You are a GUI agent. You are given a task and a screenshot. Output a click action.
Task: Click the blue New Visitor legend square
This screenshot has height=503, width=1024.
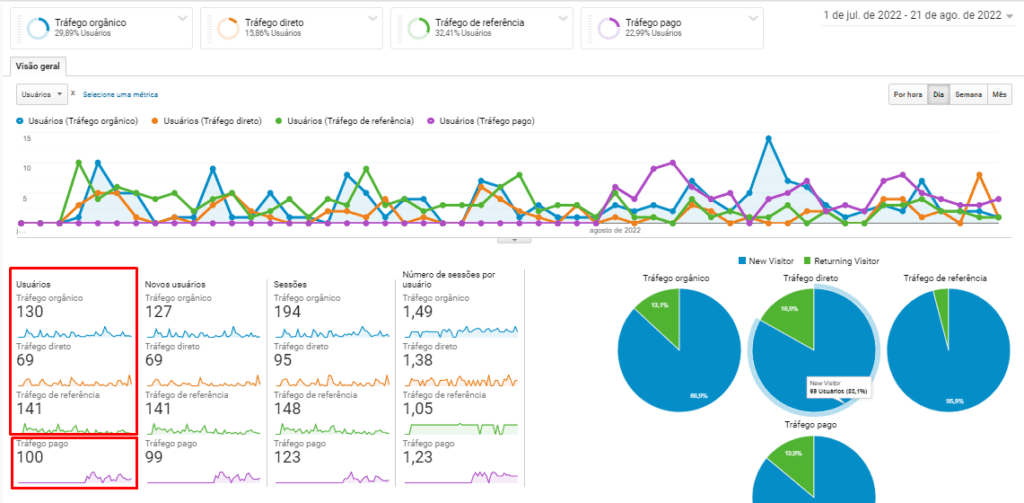[x=741, y=261]
